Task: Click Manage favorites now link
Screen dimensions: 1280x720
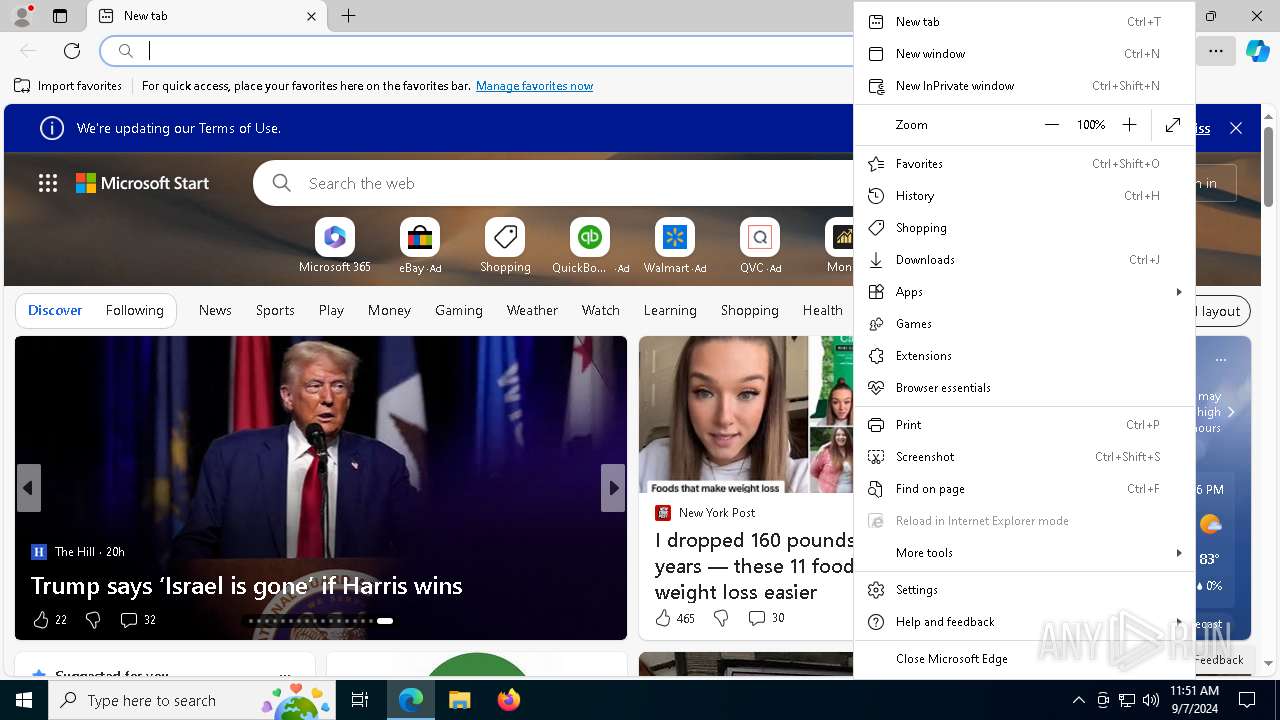Action: pos(534,86)
